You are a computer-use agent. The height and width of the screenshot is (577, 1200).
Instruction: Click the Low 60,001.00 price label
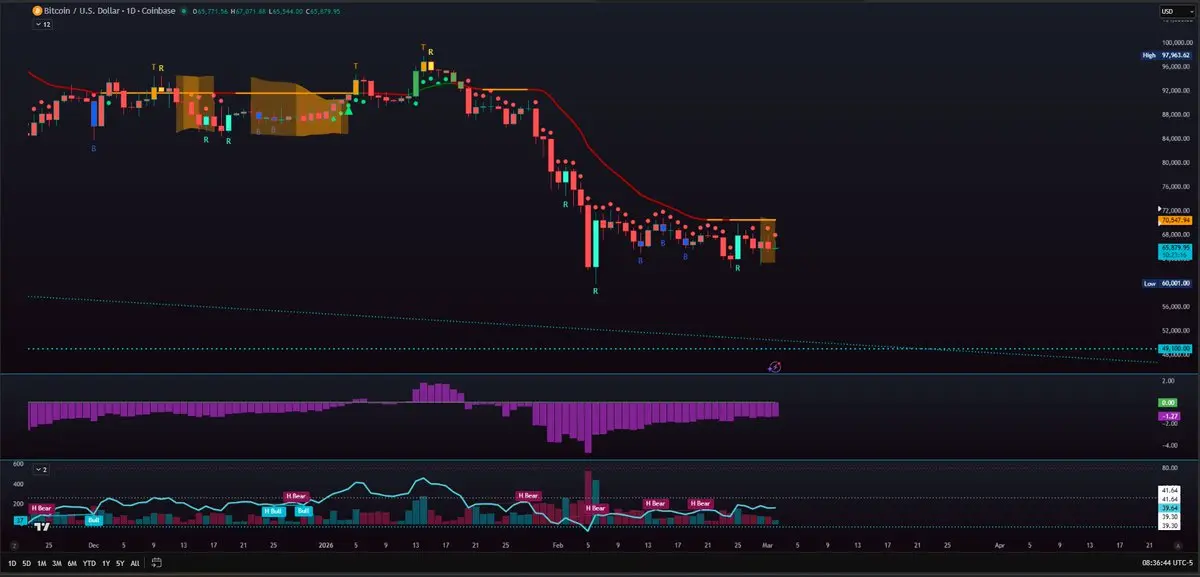point(1166,284)
